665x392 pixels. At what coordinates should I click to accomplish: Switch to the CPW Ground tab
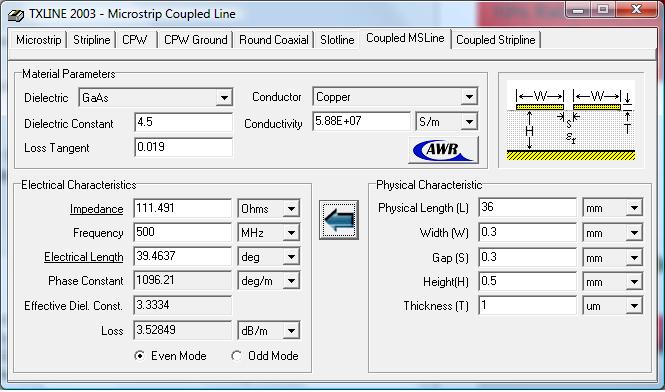point(196,40)
